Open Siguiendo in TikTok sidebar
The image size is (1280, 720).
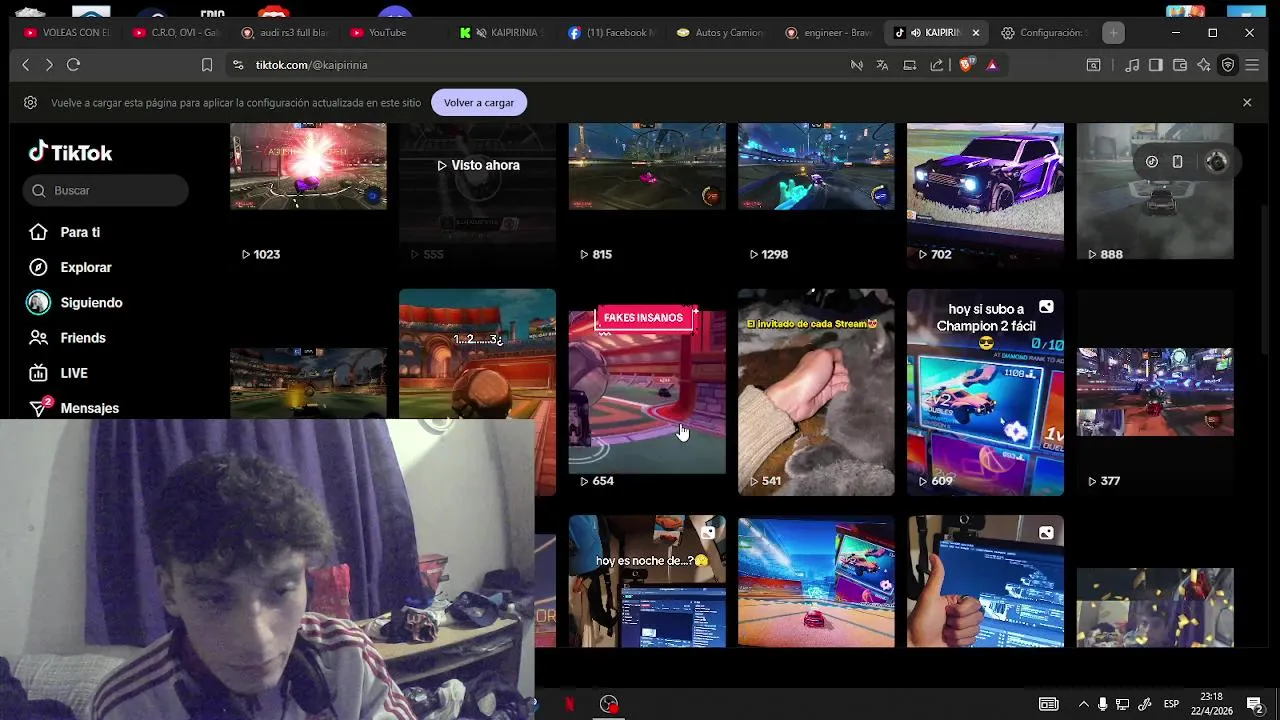[76, 302]
